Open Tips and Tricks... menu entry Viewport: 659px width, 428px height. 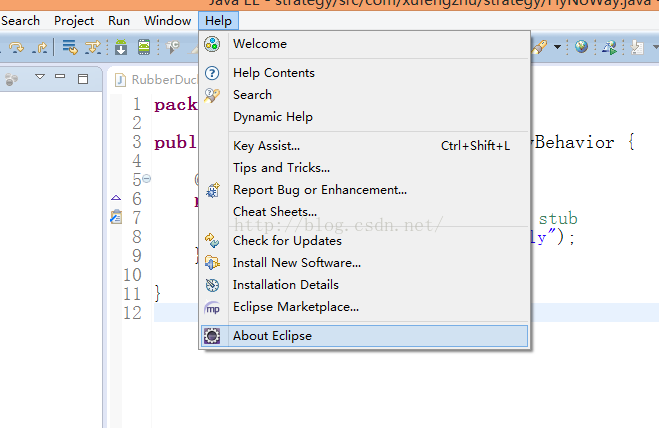364,167
